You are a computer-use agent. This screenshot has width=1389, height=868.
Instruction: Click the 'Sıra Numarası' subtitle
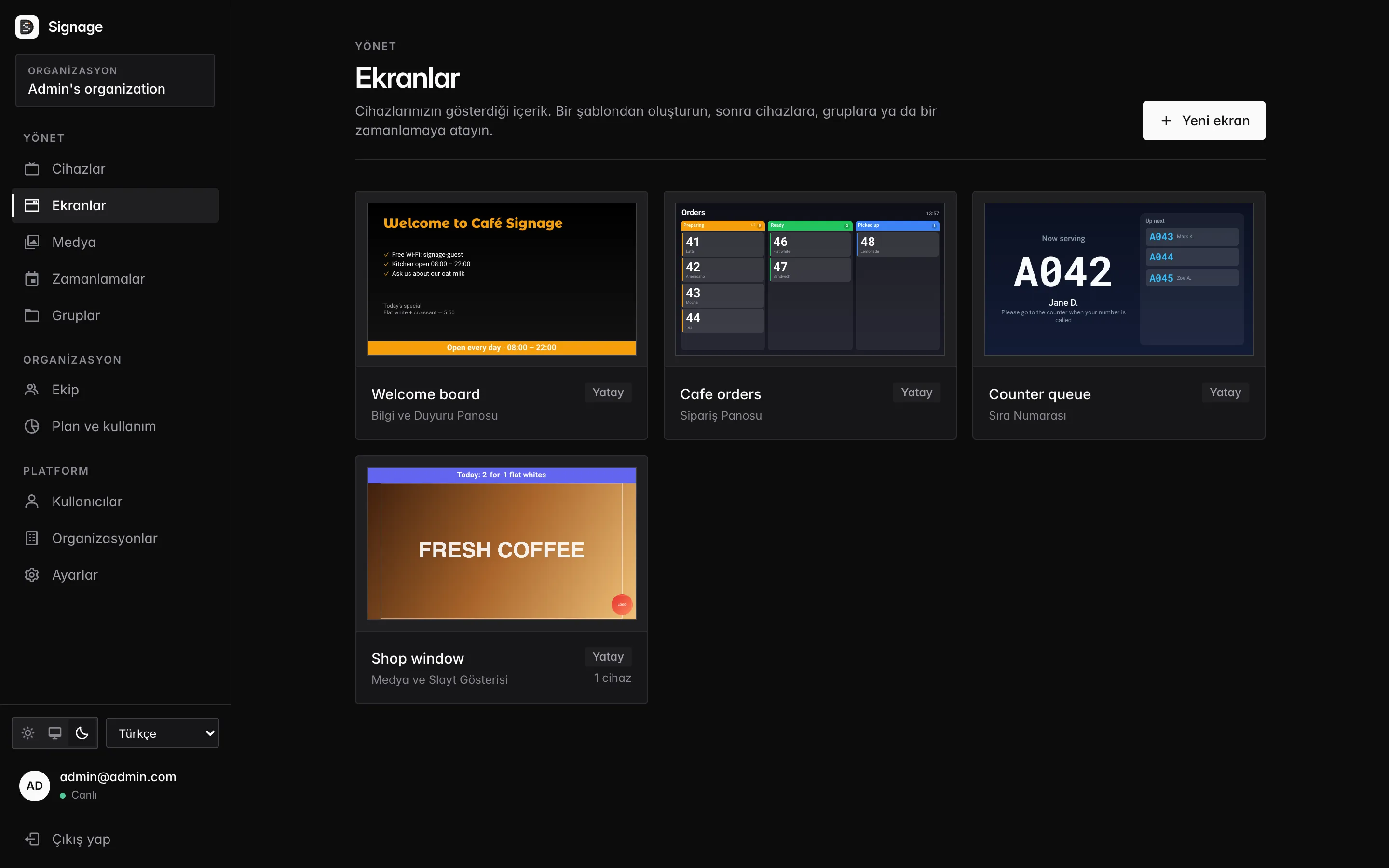(1027, 416)
